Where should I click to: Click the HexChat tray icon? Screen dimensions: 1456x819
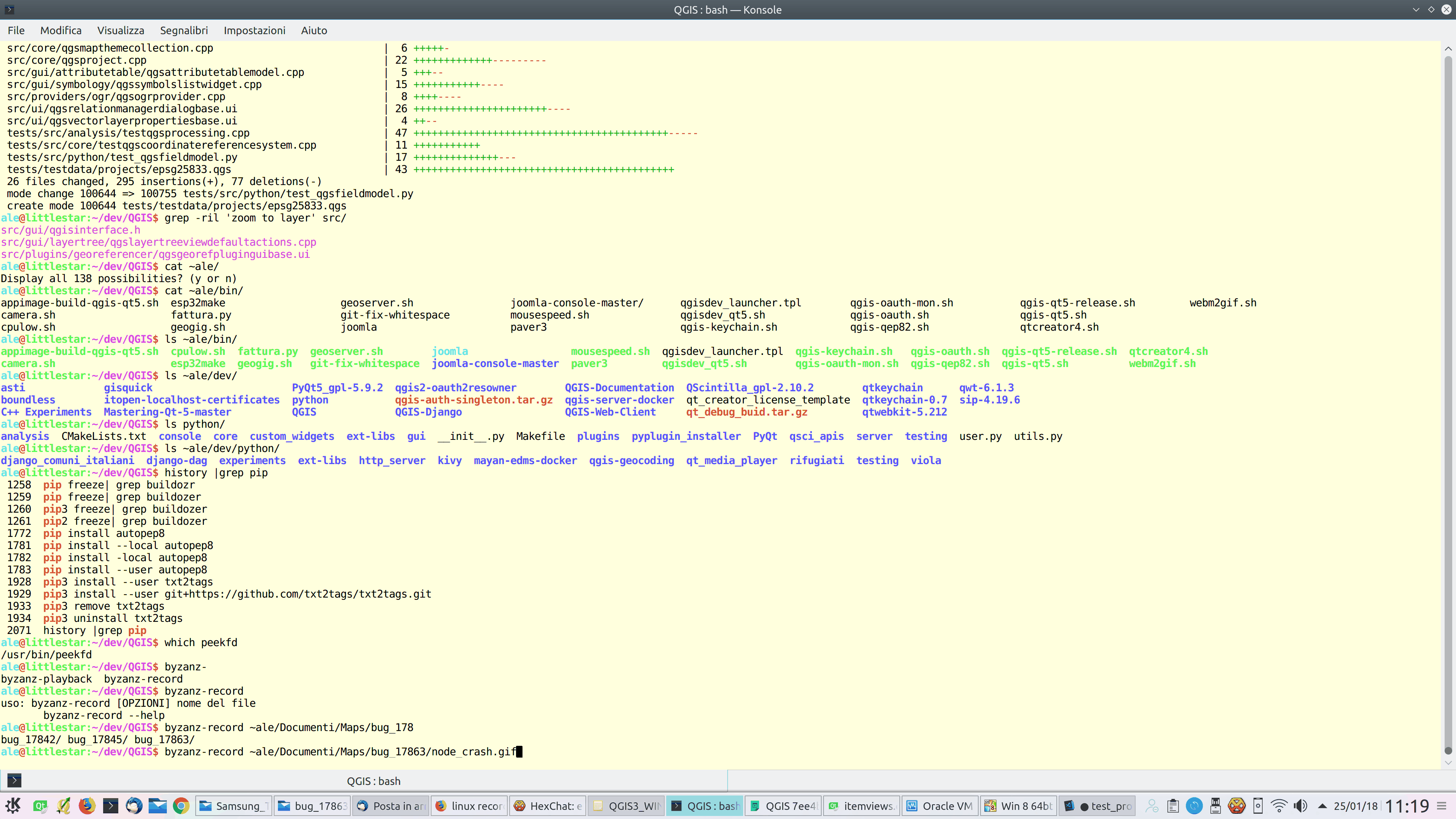click(x=1237, y=806)
